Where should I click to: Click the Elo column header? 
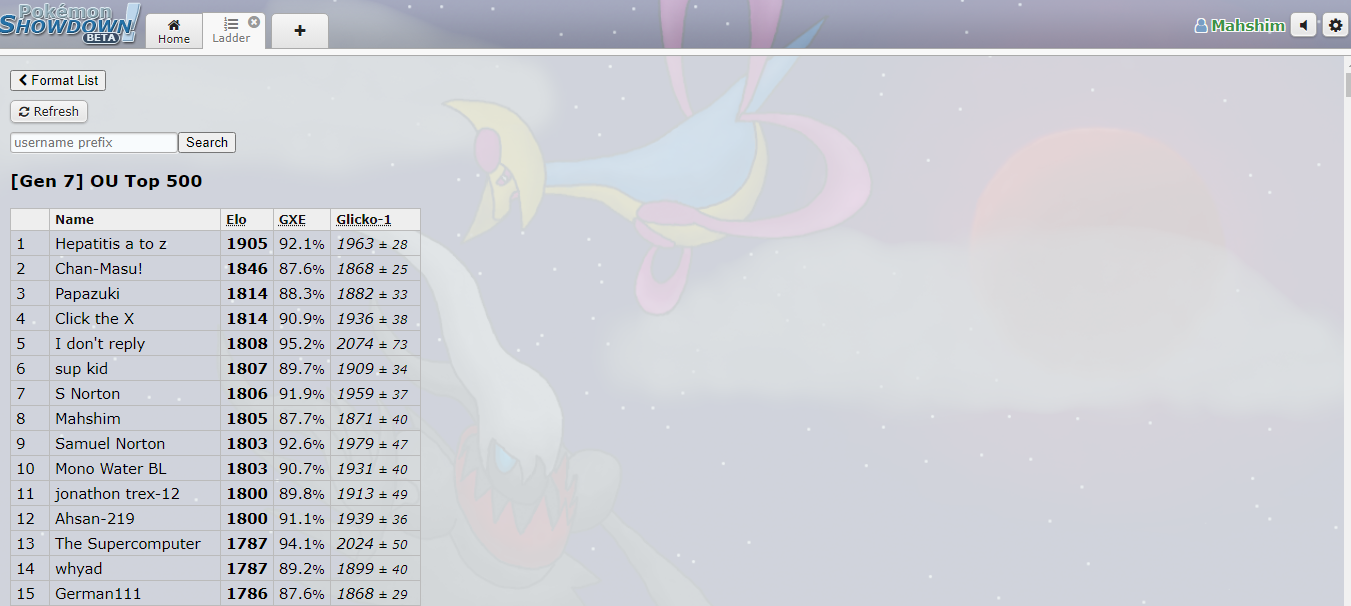(236, 219)
